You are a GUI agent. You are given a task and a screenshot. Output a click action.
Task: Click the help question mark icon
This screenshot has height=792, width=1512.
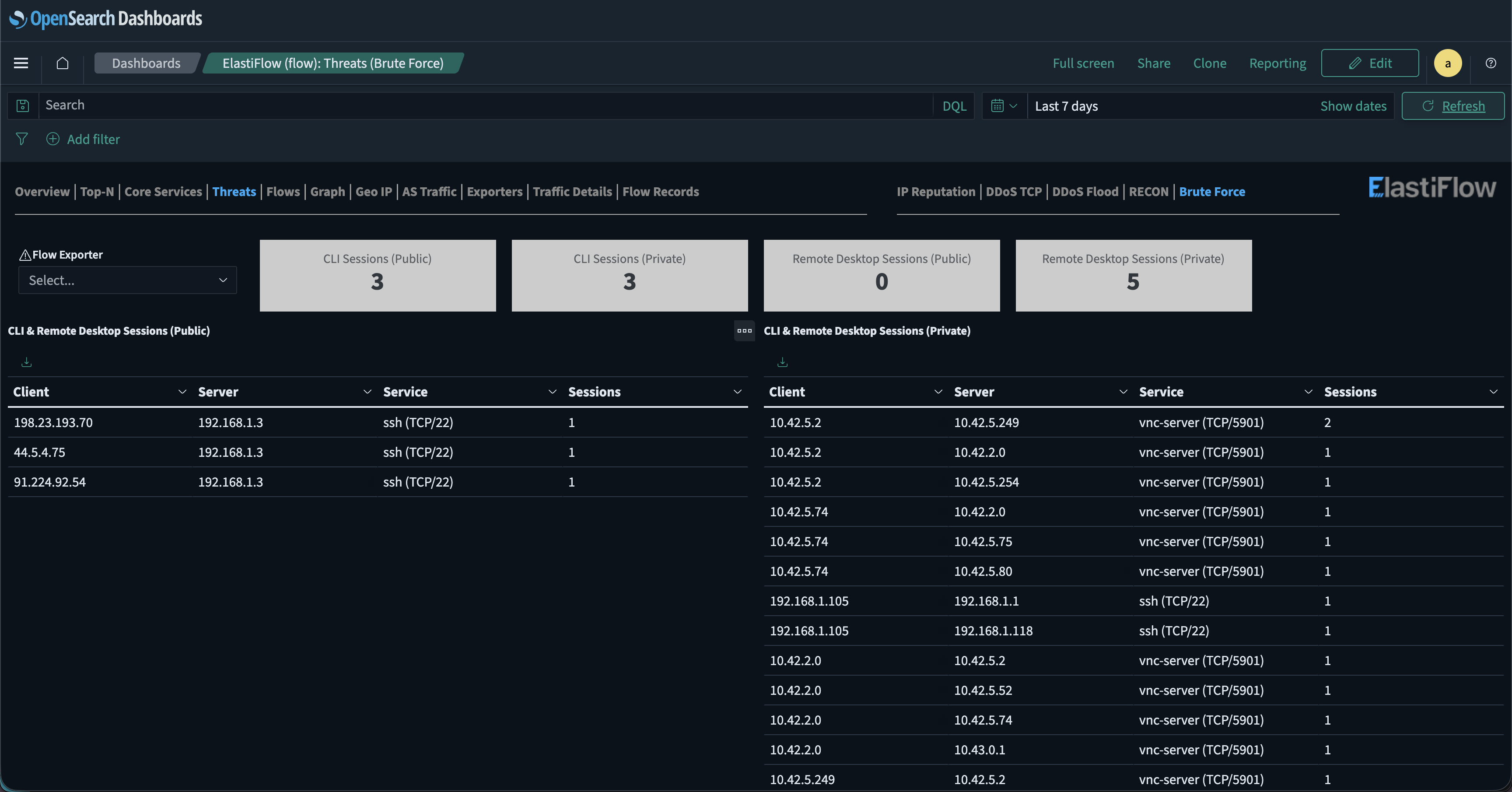point(1491,63)
